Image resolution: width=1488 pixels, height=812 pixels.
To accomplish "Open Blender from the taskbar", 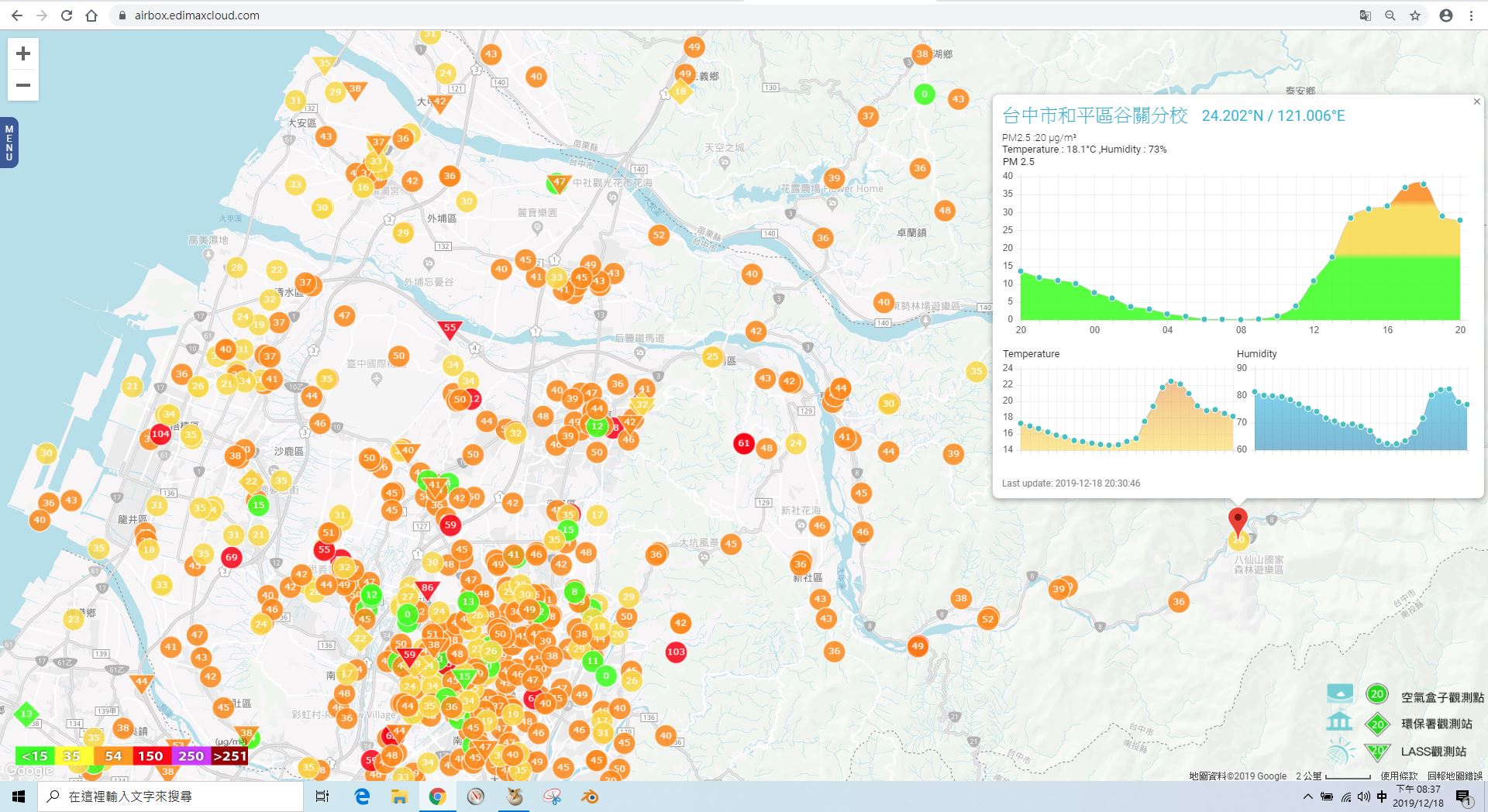I will point(590,797).
